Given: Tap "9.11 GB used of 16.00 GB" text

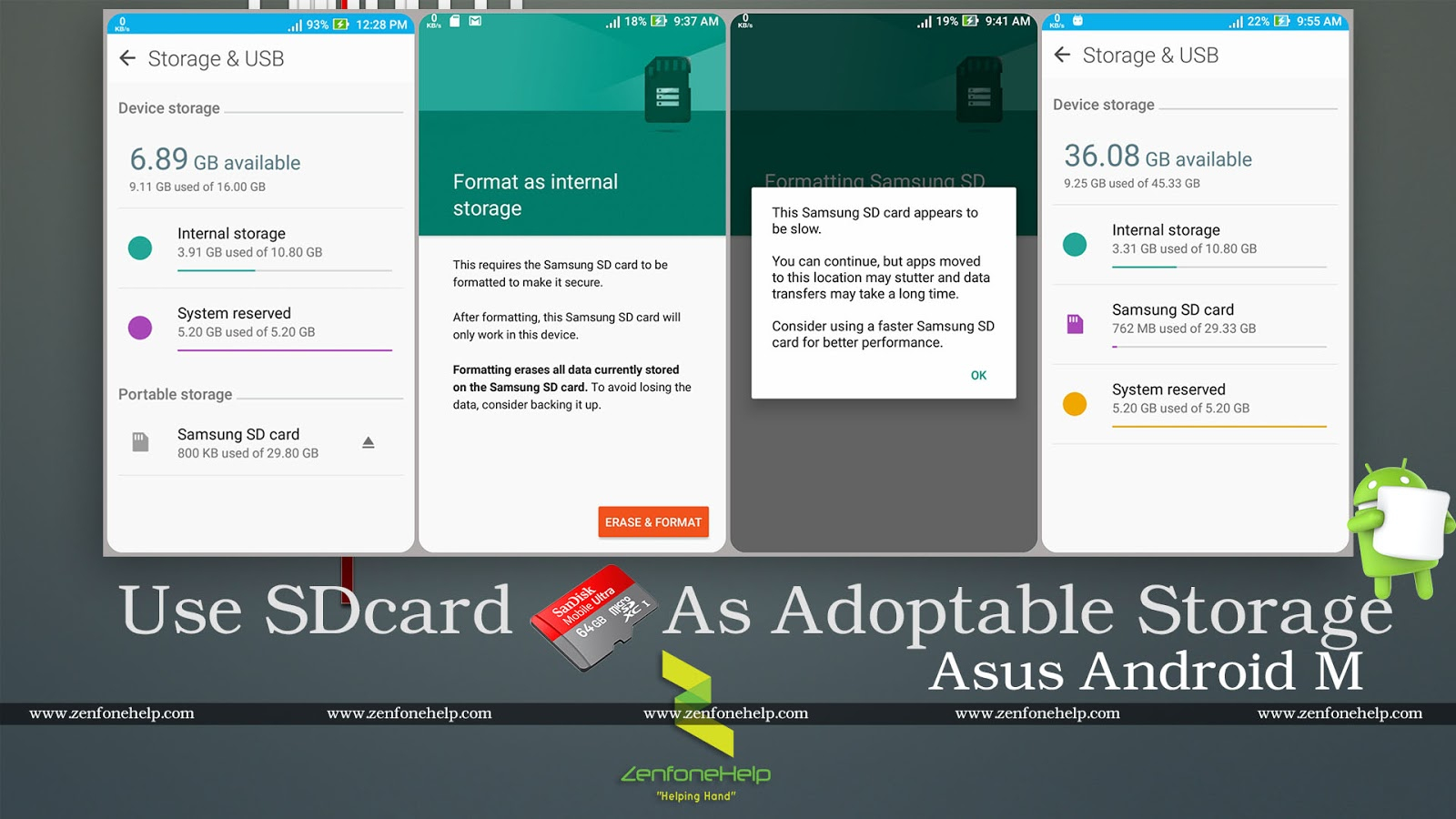Looking at the screenshot, I should pyautogui.click(x=197, y=187).
